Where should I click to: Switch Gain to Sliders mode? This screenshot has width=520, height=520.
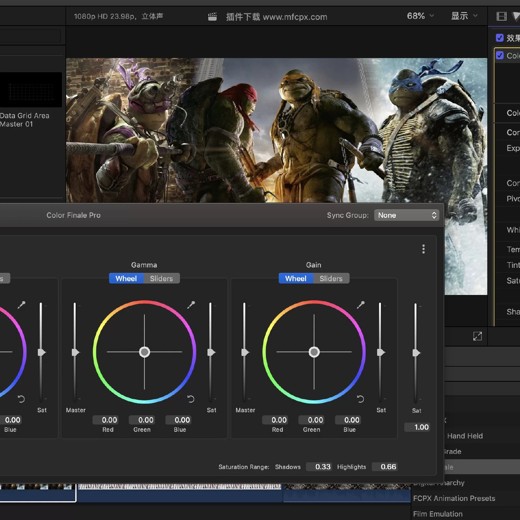(331, 278)
